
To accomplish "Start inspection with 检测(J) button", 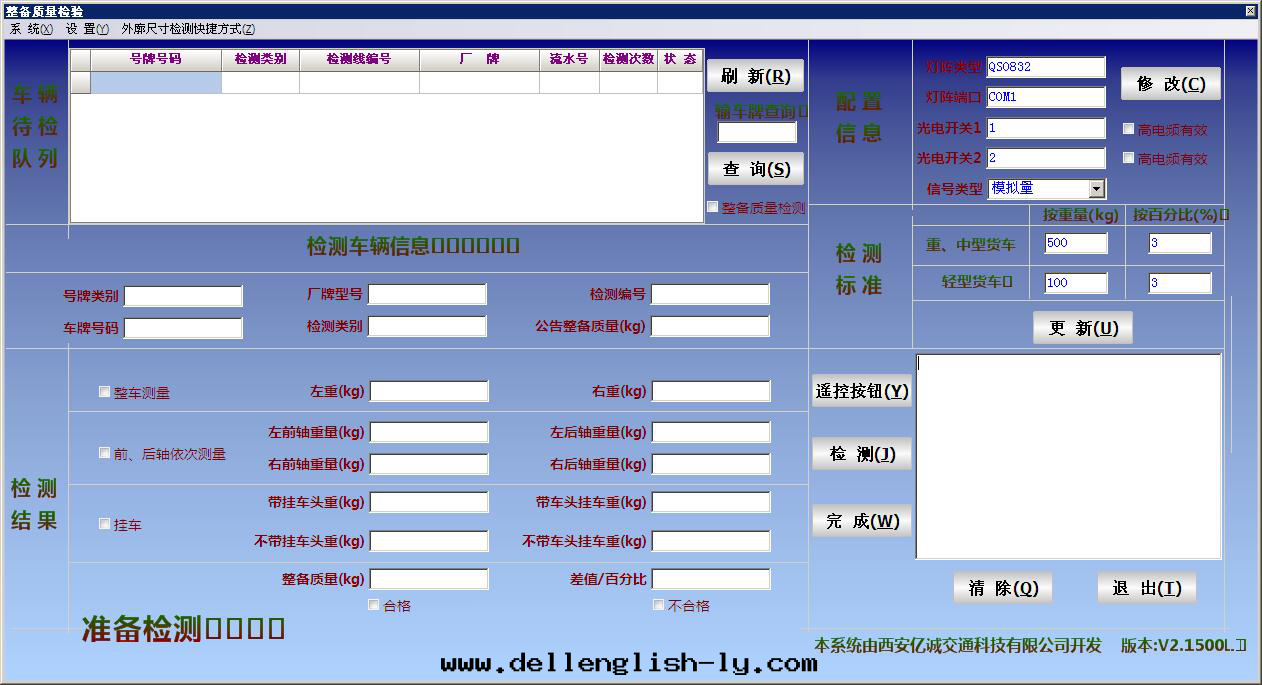I will tap(861, 454).
